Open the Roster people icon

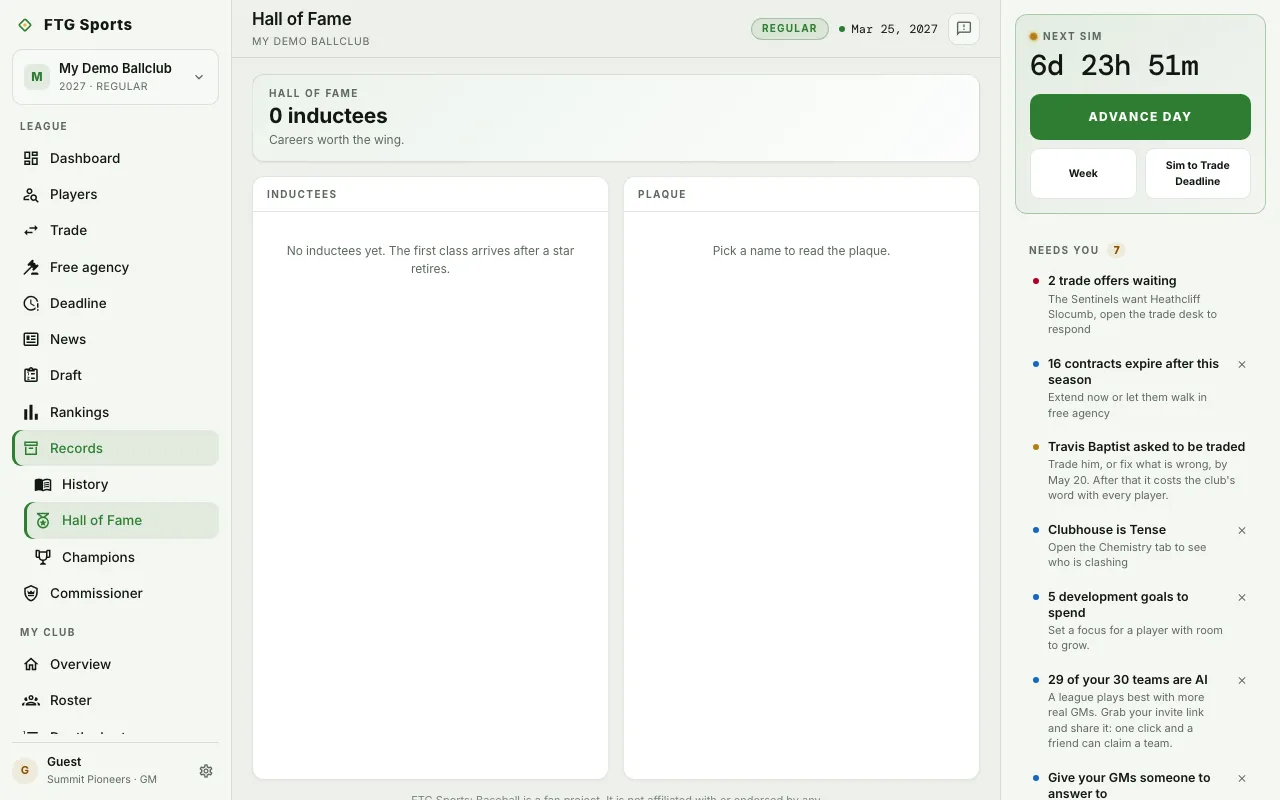(x=31, y=700)
